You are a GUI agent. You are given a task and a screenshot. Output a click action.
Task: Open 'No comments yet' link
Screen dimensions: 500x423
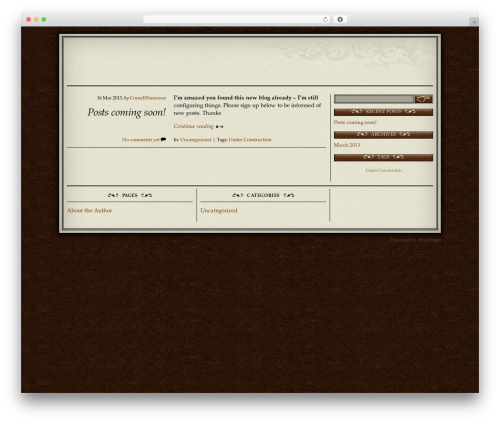(x=140, y=140)
